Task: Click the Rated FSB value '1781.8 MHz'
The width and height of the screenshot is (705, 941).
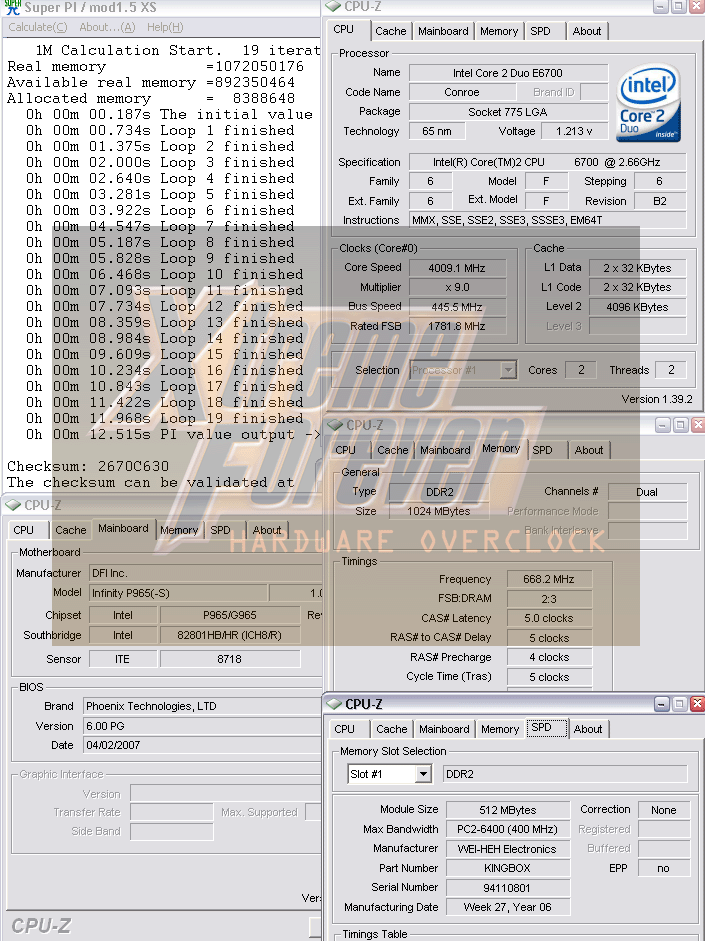Action: click(x=457, y=326)
